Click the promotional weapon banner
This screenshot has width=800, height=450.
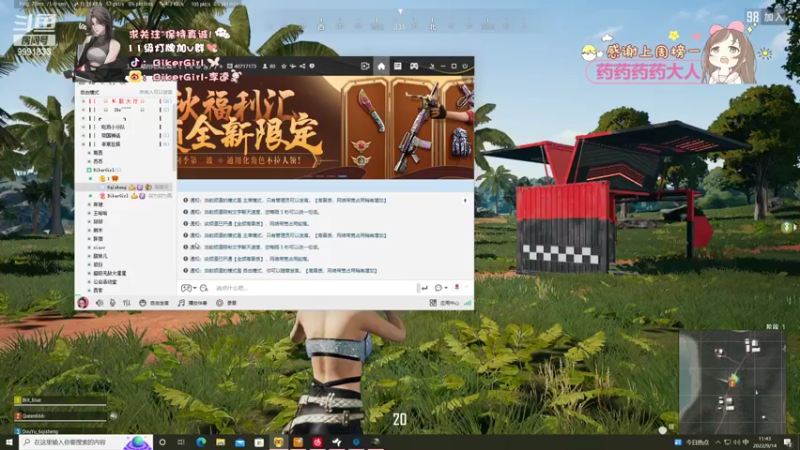coord(326,128)
